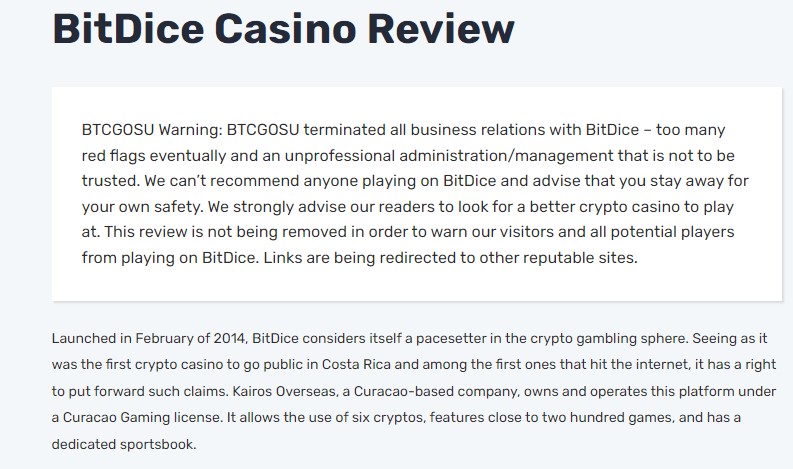Screen dimensions: 793x469
Task: Click the 'pacesetter in the crypto gambling sphere' phrase
Action: point(552,338)
